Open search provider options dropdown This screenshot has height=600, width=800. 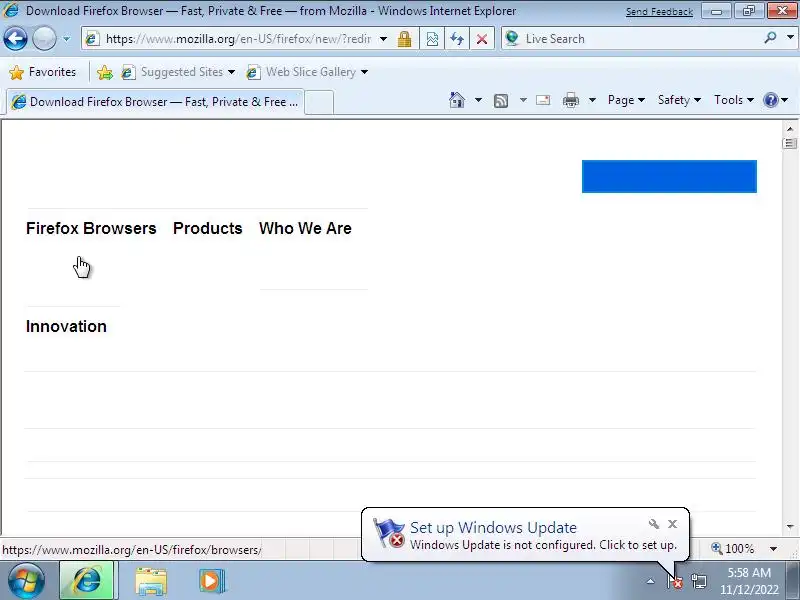pyautogui.click(x=790, y=38)
